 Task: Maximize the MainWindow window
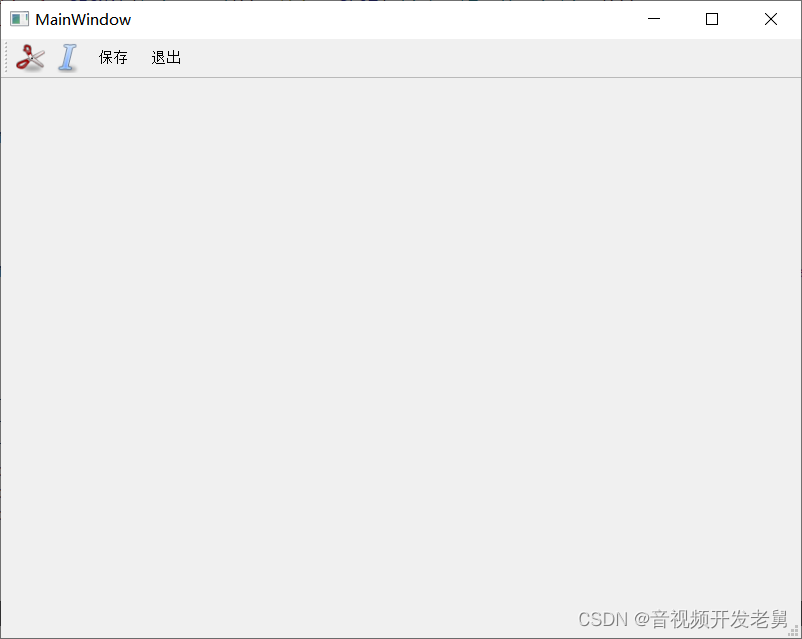[x=712, y=19]
